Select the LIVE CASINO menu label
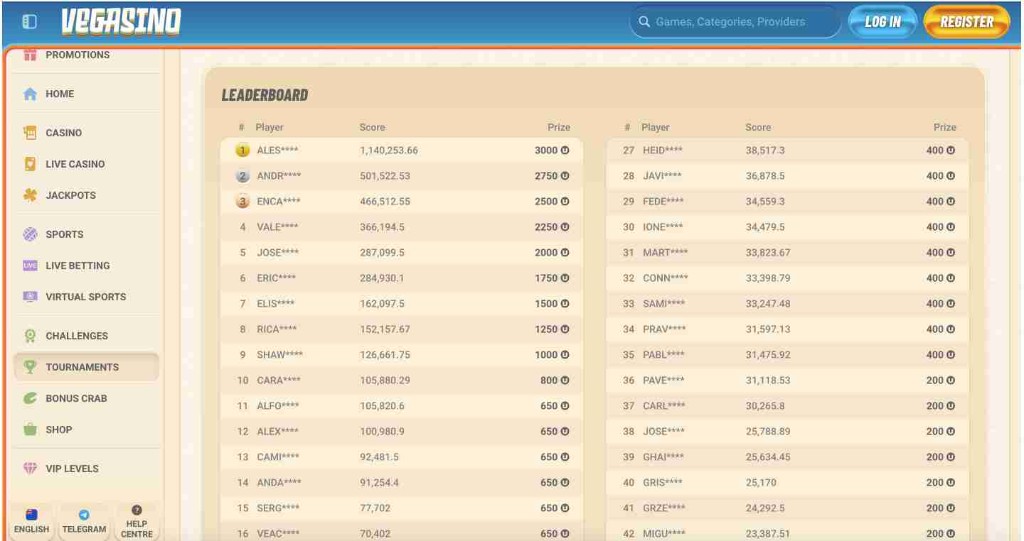The height and width of the screenshot is (541, 1024). pos(75,164)
